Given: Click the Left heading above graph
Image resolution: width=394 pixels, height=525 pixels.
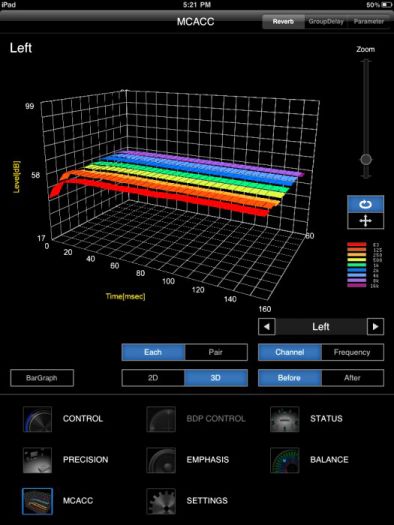Looking at the screenshot, I should point(21,48).
